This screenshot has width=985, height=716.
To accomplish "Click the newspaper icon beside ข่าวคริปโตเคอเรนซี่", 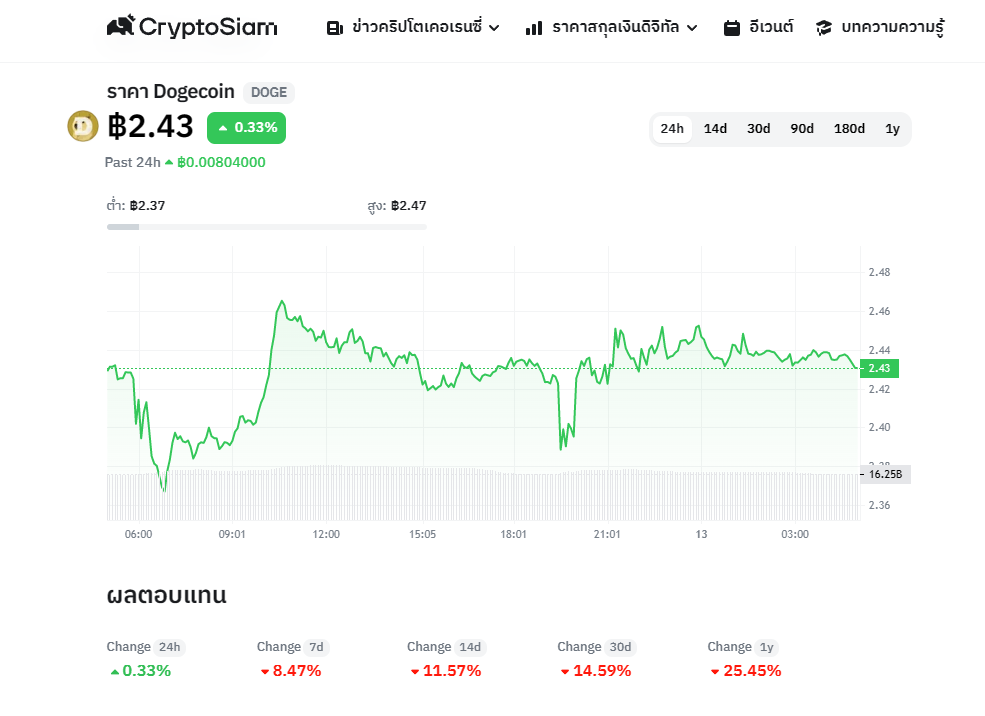I will click(335, 28).
